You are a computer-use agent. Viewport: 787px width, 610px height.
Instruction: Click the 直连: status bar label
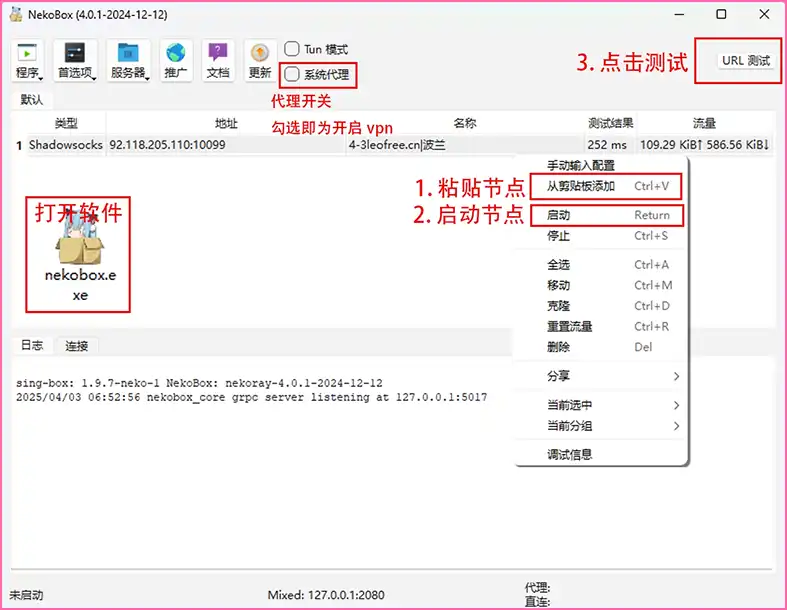point(537,601)
